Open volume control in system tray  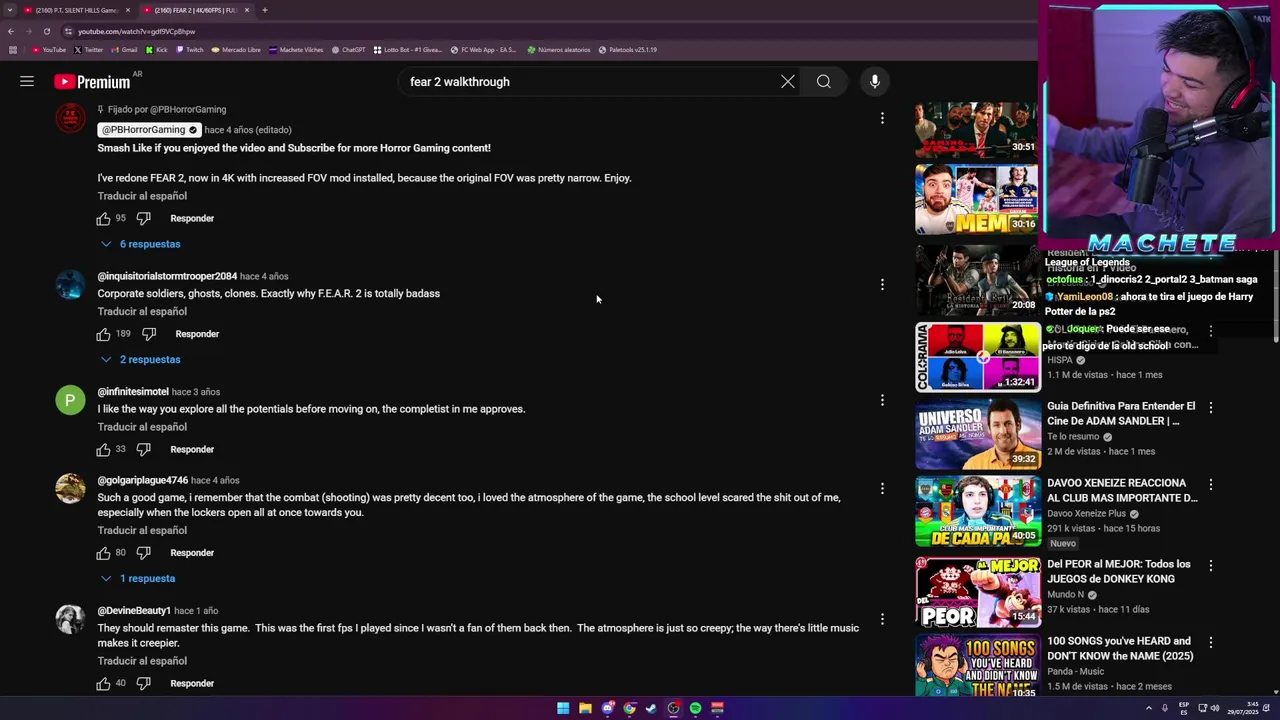(x=1215, y=708)
